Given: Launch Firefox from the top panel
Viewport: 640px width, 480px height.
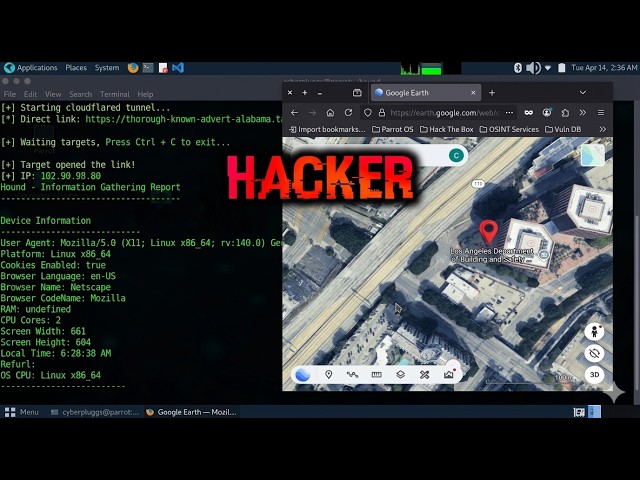Looking at the screenshot, I should 133,68.
